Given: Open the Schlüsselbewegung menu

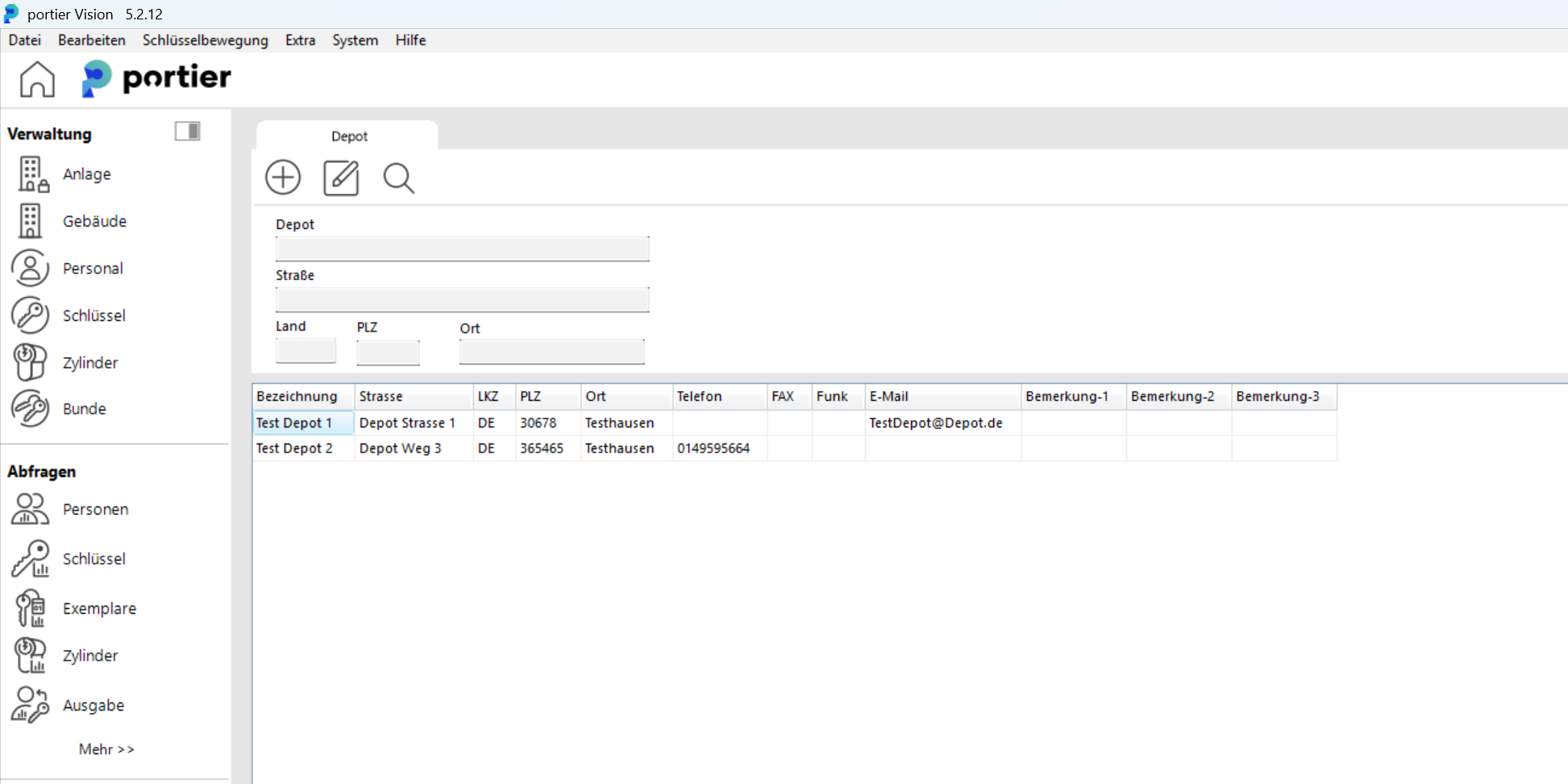Looking at the screenshot, I should (x=206, y=40).
